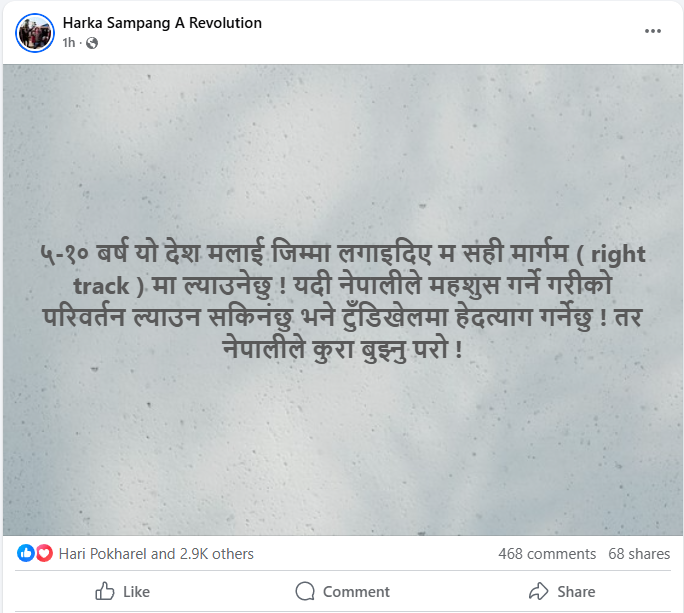Like the post using Like label
This screenshot has width=684, height=613.
(x=137, y=592)
